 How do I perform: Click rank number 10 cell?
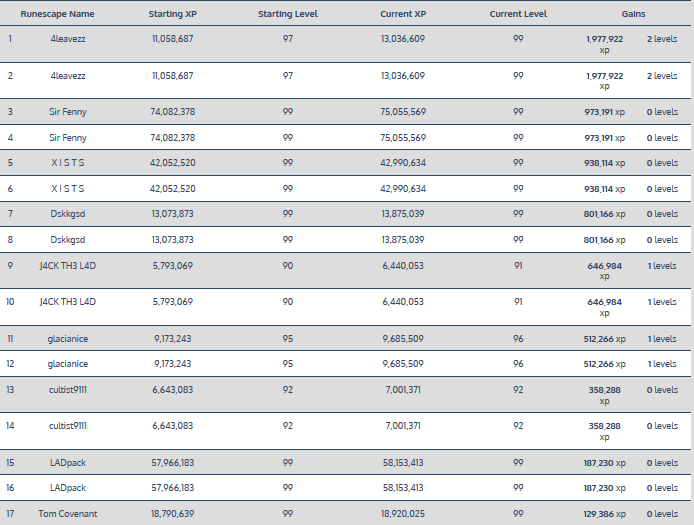click(11, 301)
